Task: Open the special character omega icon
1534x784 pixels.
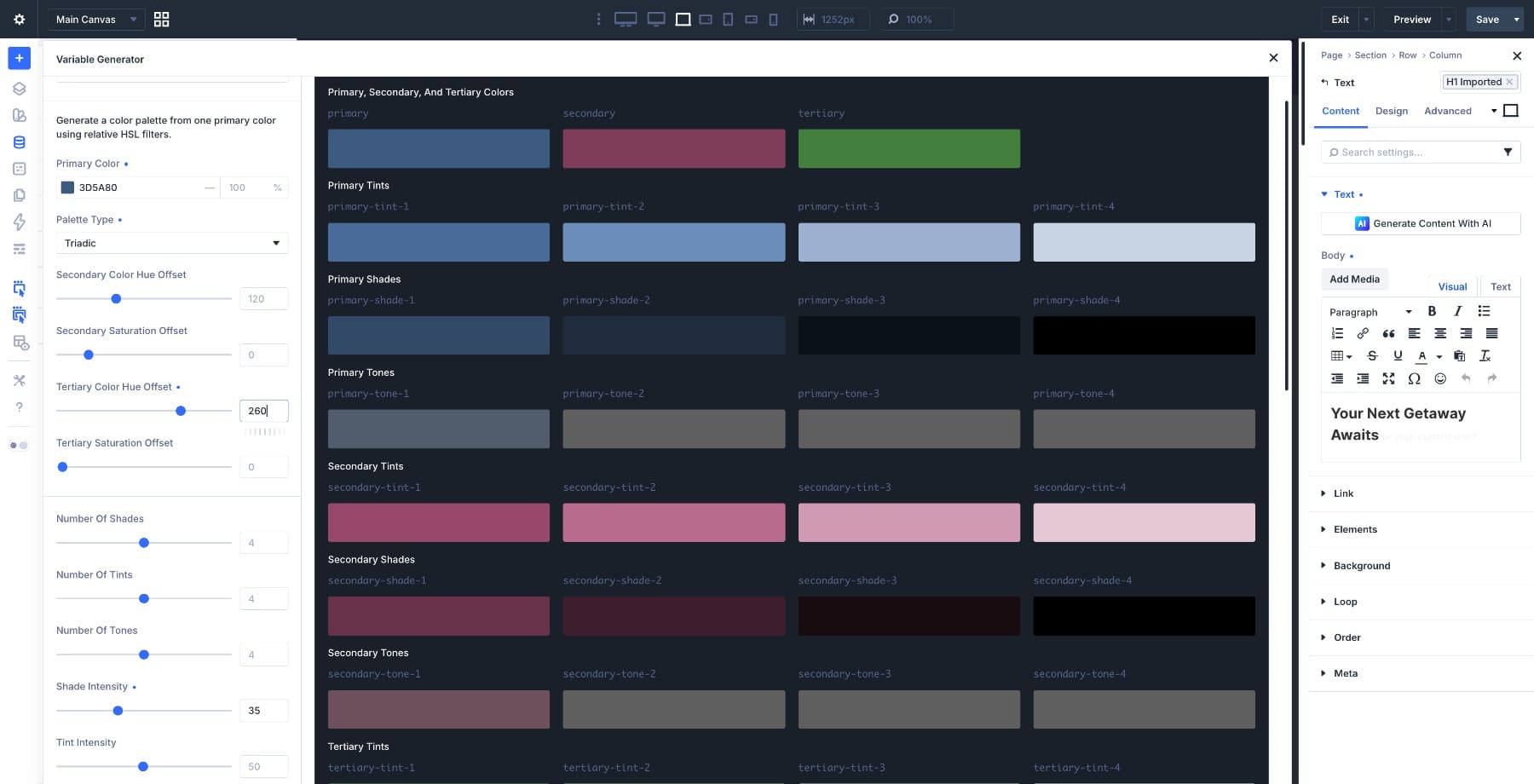Action: 1414,378
